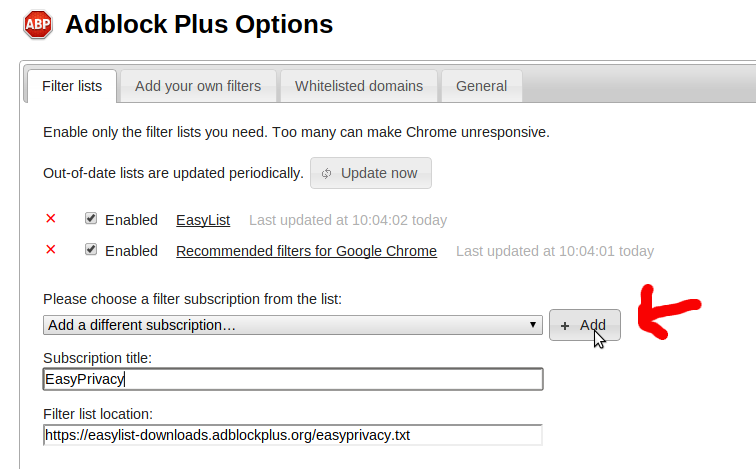
Task: Click the Add subscription button
Action: (584, 325)
